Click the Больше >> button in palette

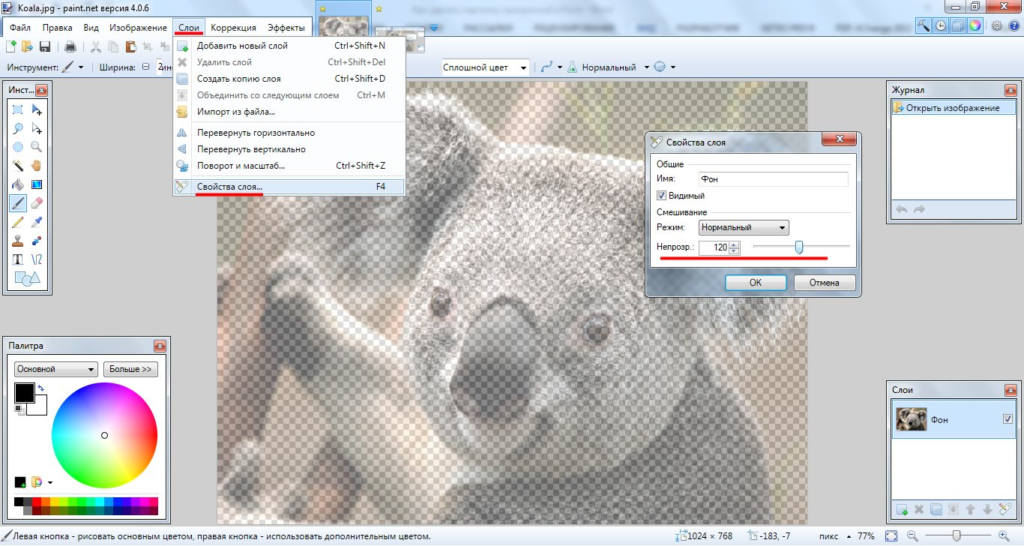[x=130, y=369]
